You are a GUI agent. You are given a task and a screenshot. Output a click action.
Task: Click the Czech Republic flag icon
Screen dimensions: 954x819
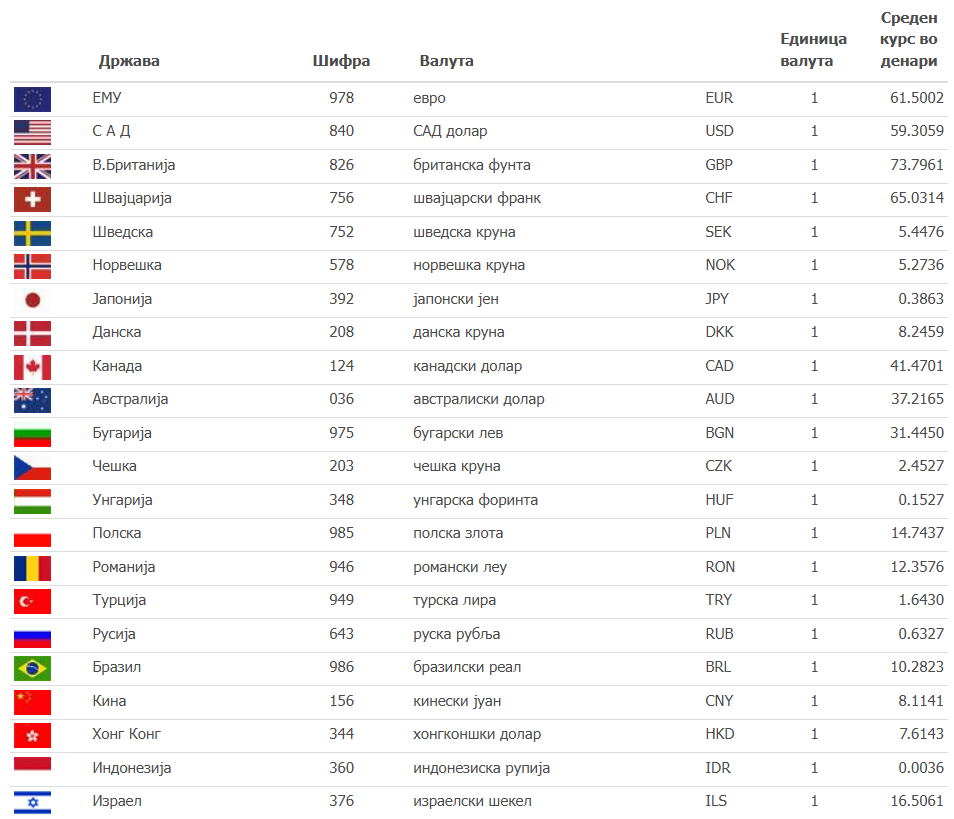click(32, 467)
